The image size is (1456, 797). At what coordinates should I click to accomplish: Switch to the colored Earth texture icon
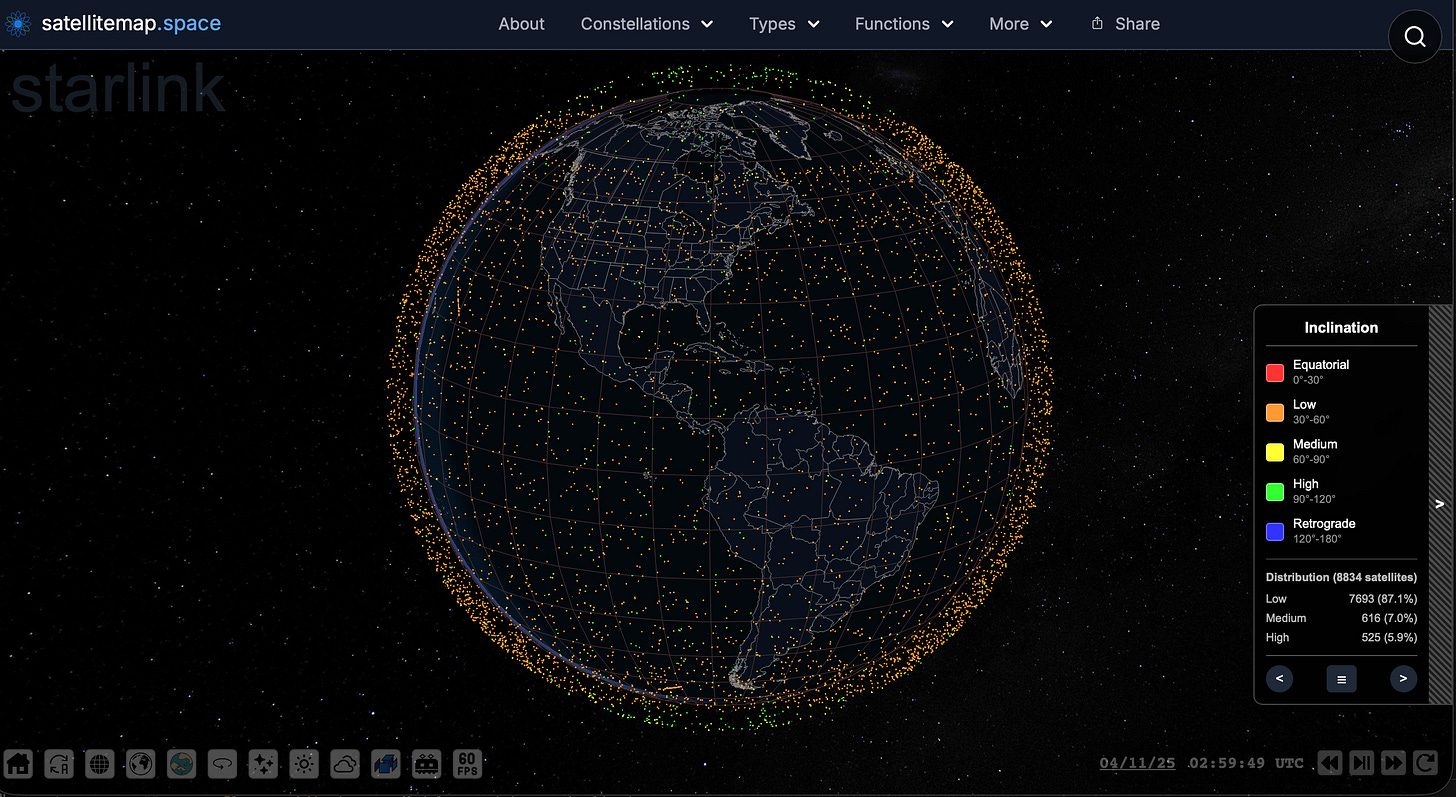point(181,764)
